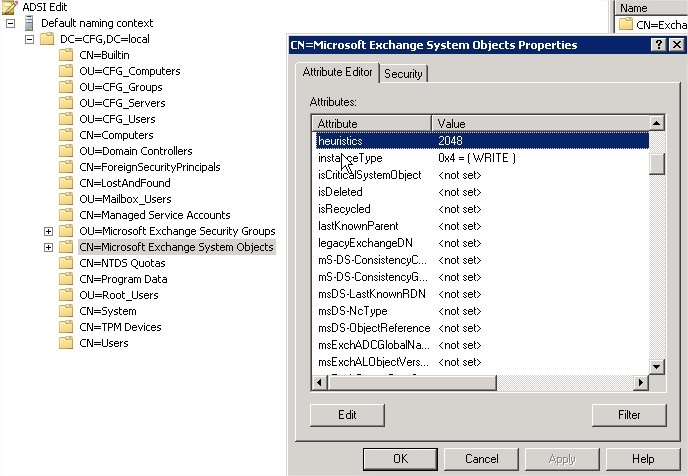Click the Cancel button
688x476 pixels.
click(x=481, y=459)
